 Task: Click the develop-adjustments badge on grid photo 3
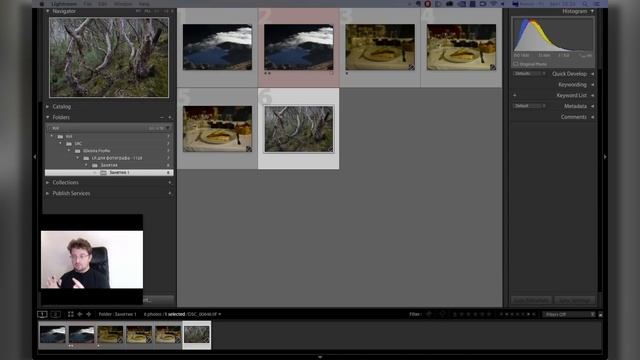pyautogui.click(x=411, y=67)
